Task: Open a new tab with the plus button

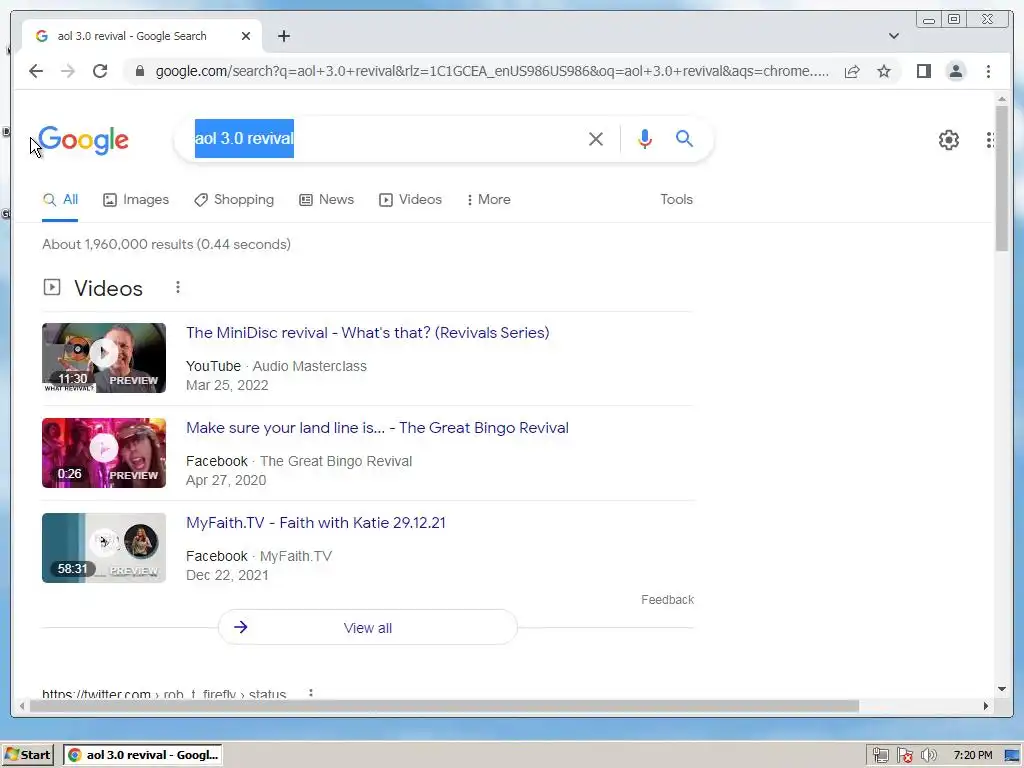Action: pos(283,36)
